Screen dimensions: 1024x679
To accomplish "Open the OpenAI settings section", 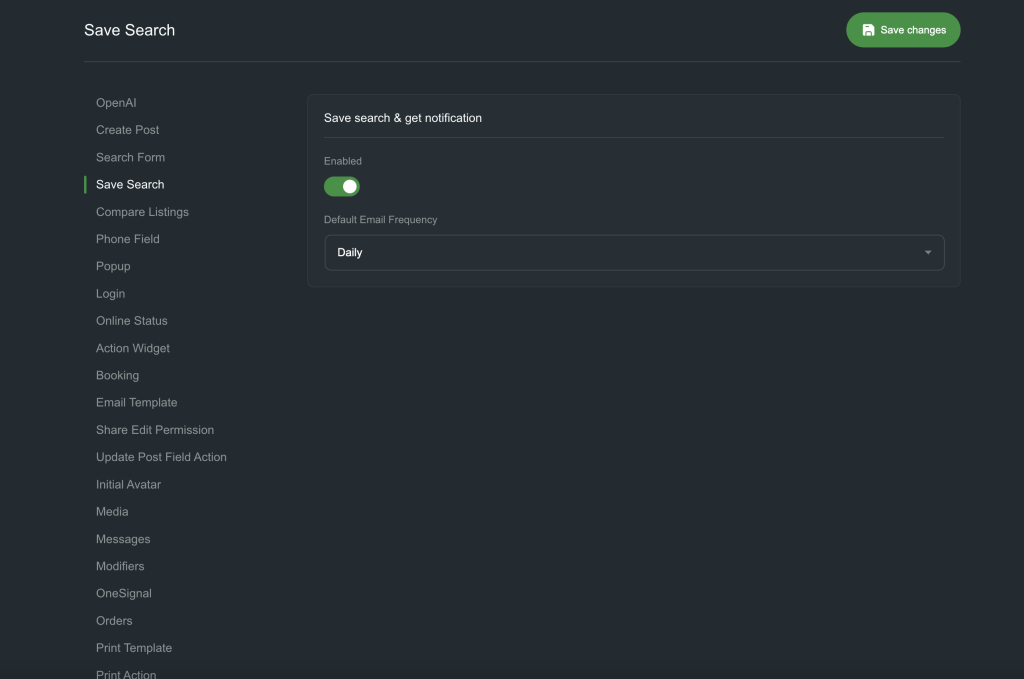I will pos(116,103).
